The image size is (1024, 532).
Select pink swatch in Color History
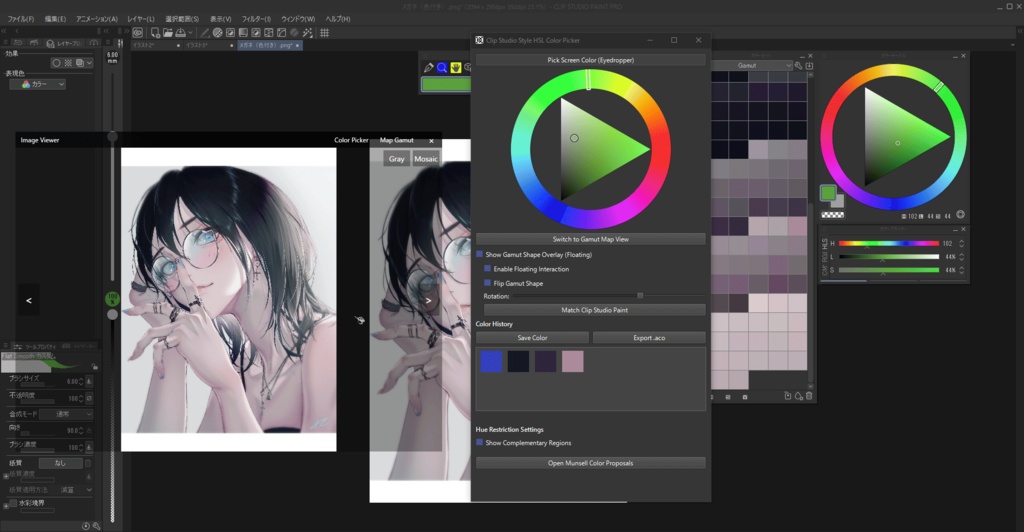tap(573, 361)
